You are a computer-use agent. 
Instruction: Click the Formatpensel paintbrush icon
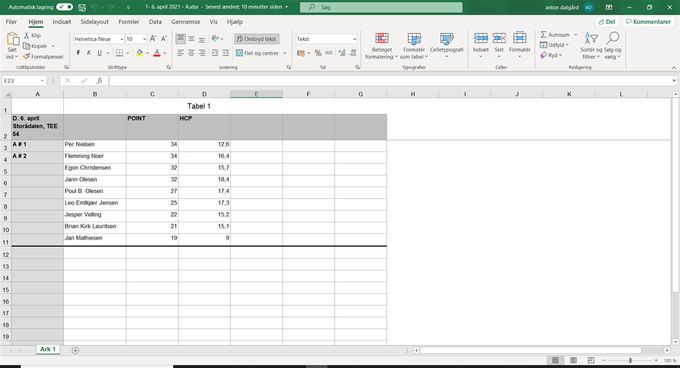click(26, 57)
